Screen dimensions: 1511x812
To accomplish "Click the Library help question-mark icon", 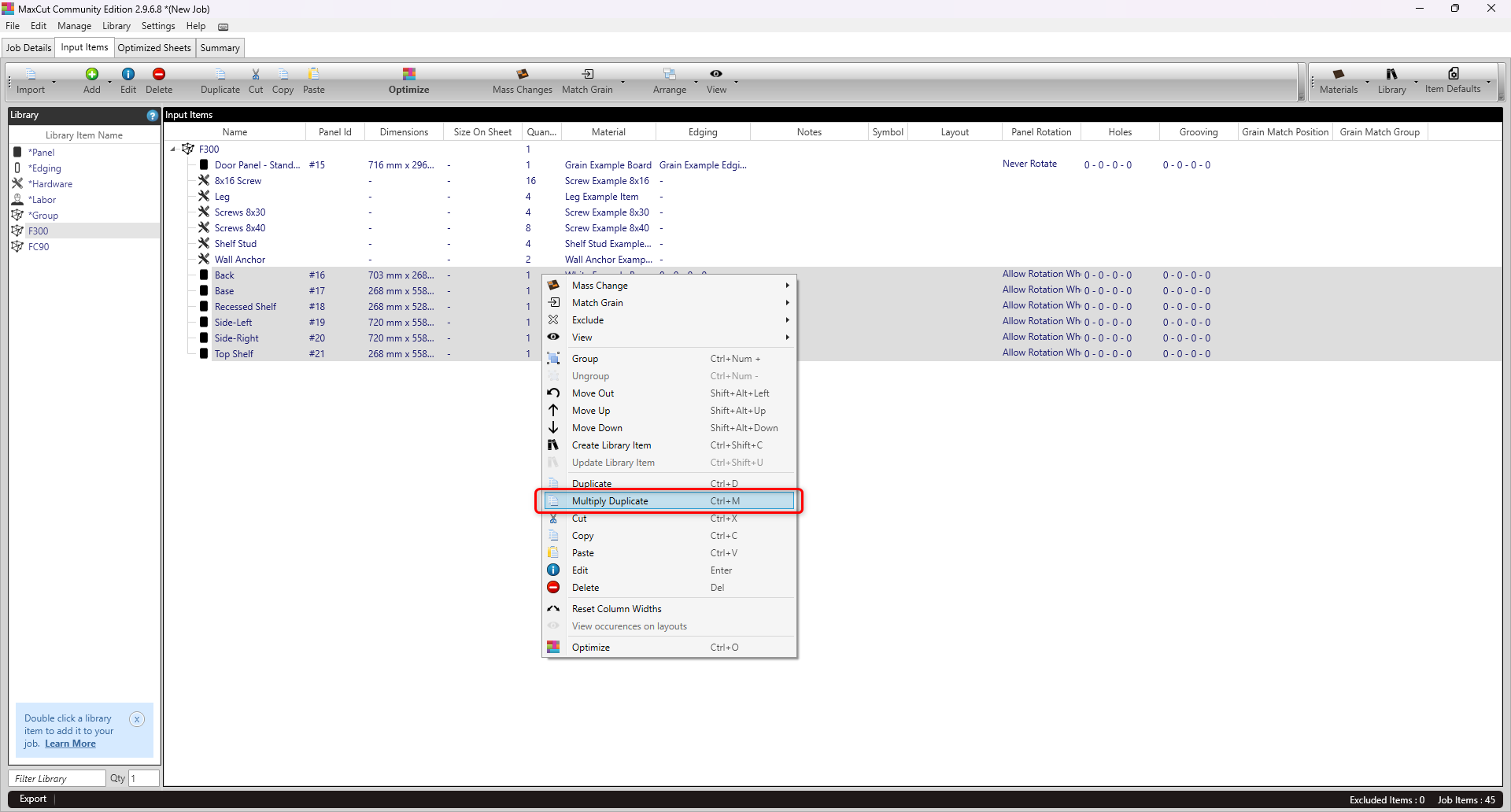I will click(x=152, y=116).
